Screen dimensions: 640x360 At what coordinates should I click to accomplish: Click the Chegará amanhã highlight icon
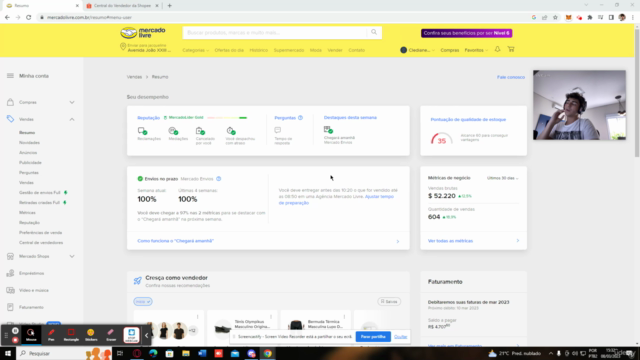click(328, 130)
